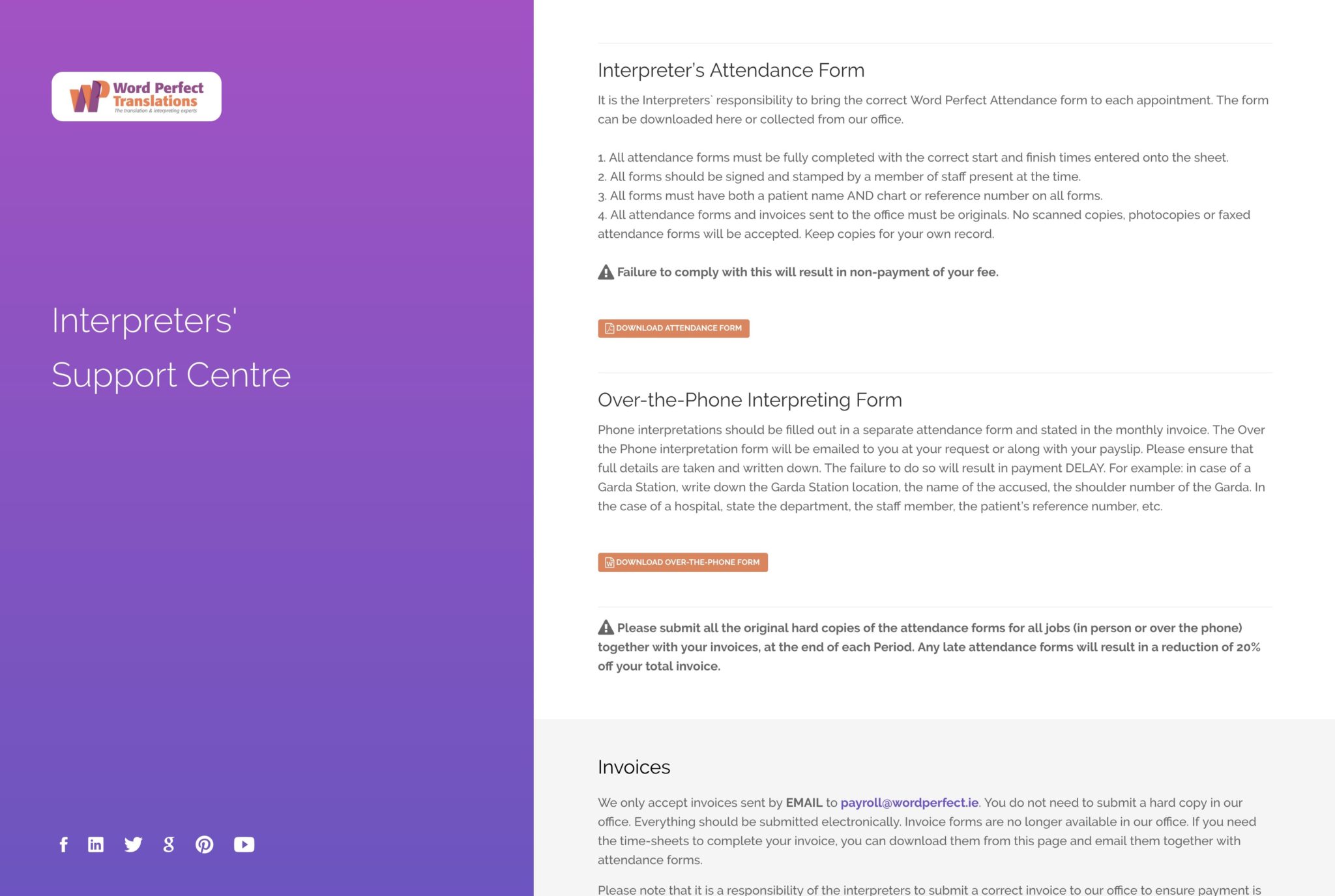Viewport: 1335px width, 896px height.
Task: Click the document icon on attendance form button
Action: click(x=609, y=328)
